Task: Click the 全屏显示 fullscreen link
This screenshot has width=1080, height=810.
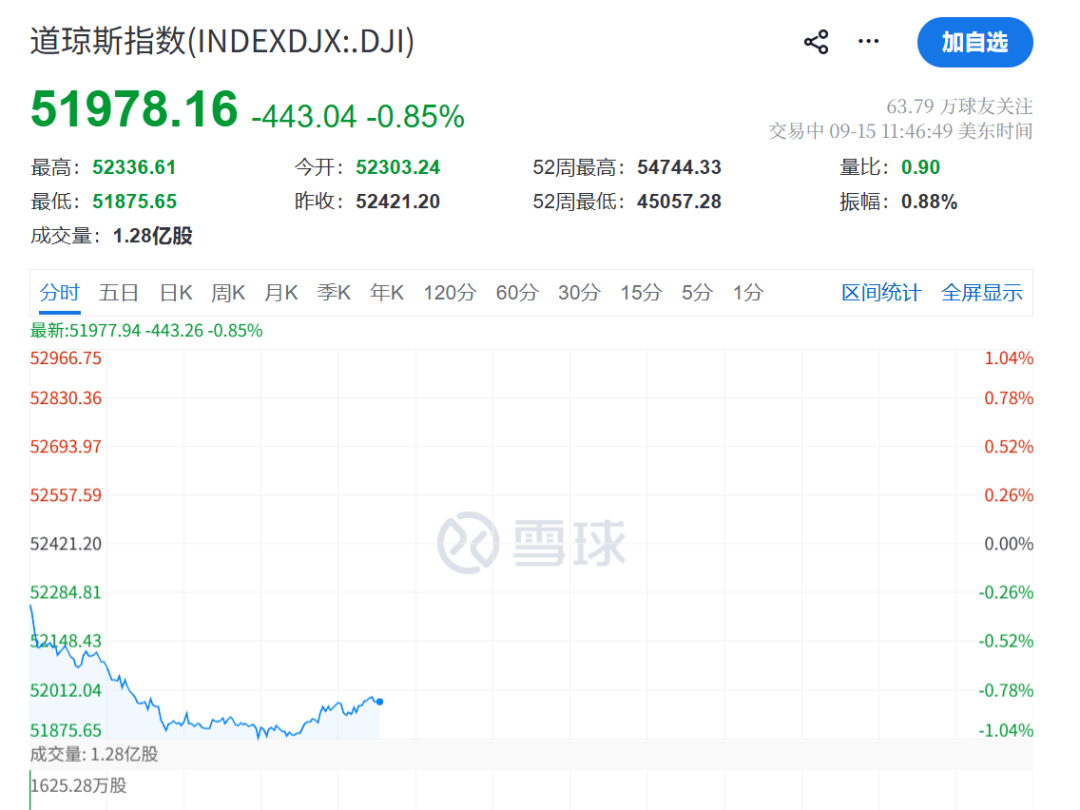Action: tap(982, 293)
